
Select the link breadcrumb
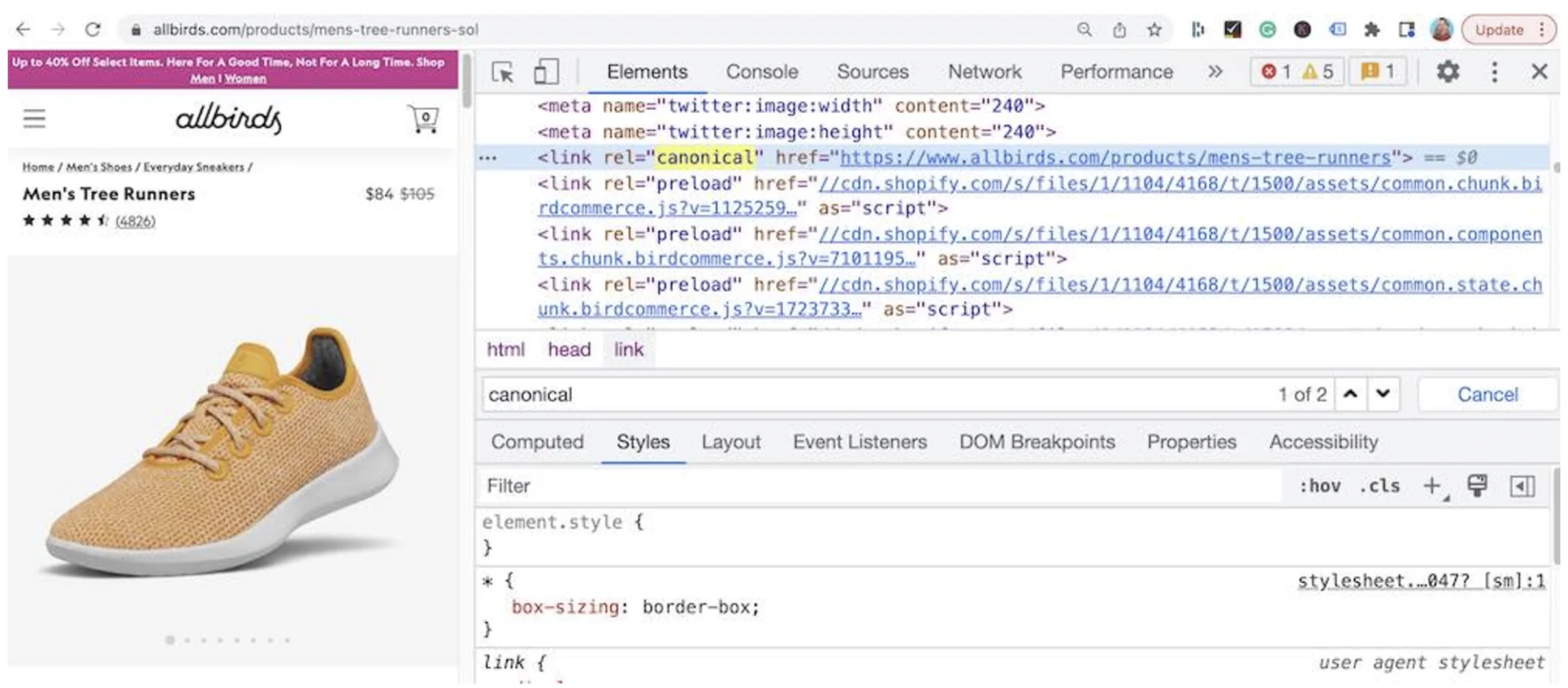click(x=629, y=350)
